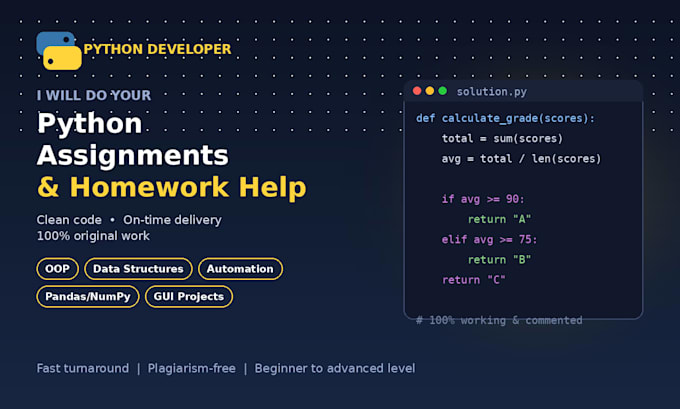Click the 'Python' headline word

point(90,124)
